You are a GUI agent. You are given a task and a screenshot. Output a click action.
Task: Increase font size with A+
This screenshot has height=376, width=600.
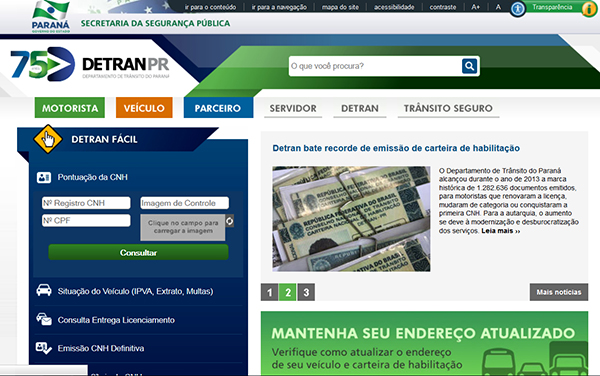pos(475,7)
